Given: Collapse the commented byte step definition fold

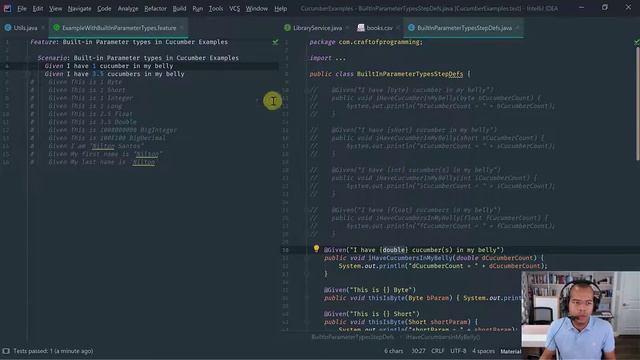Looking at the screenshot, I should coord(307,90).
